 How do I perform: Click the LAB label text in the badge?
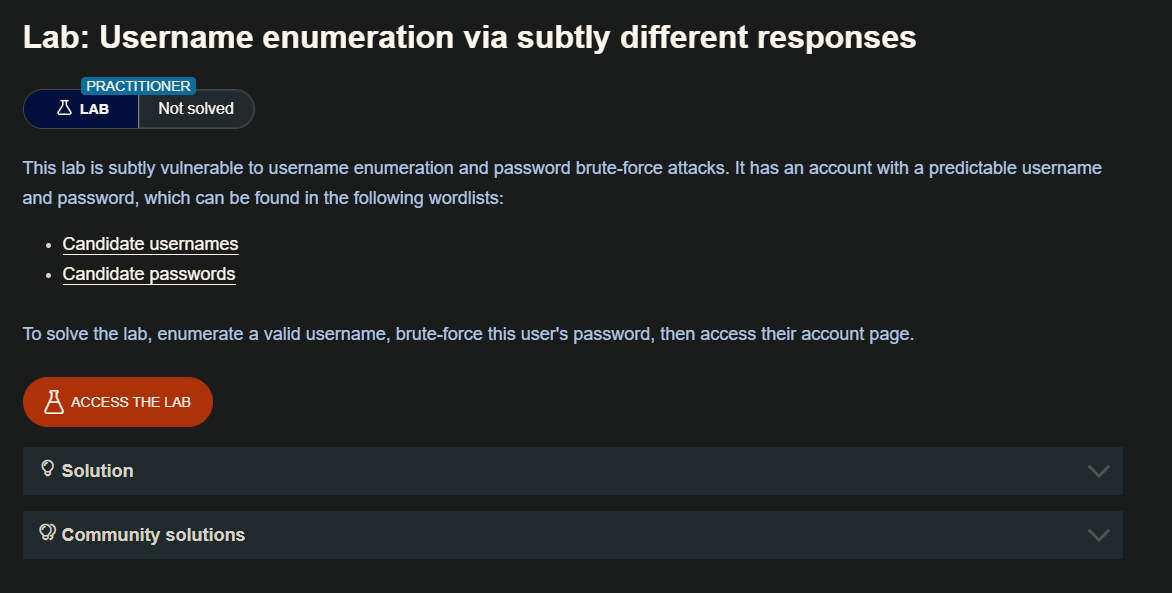coord(95,109)
